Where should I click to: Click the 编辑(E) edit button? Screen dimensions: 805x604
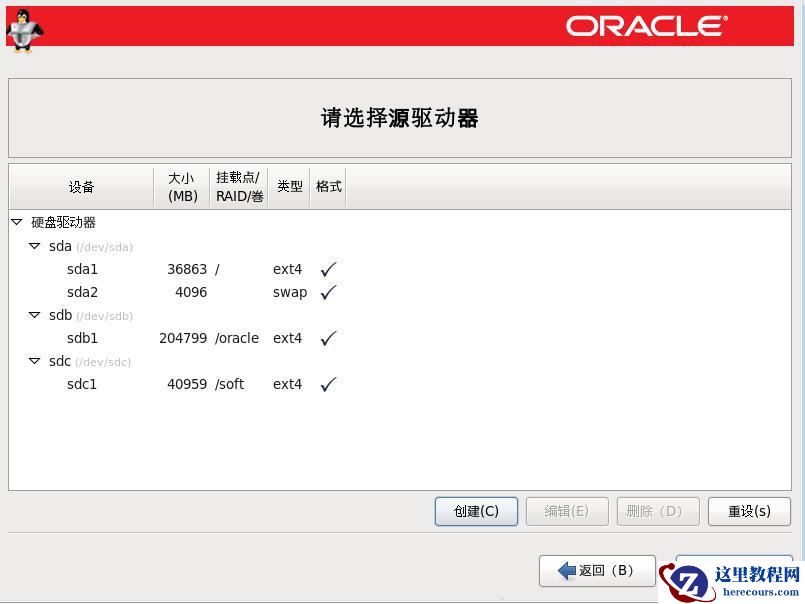point(567,512)
